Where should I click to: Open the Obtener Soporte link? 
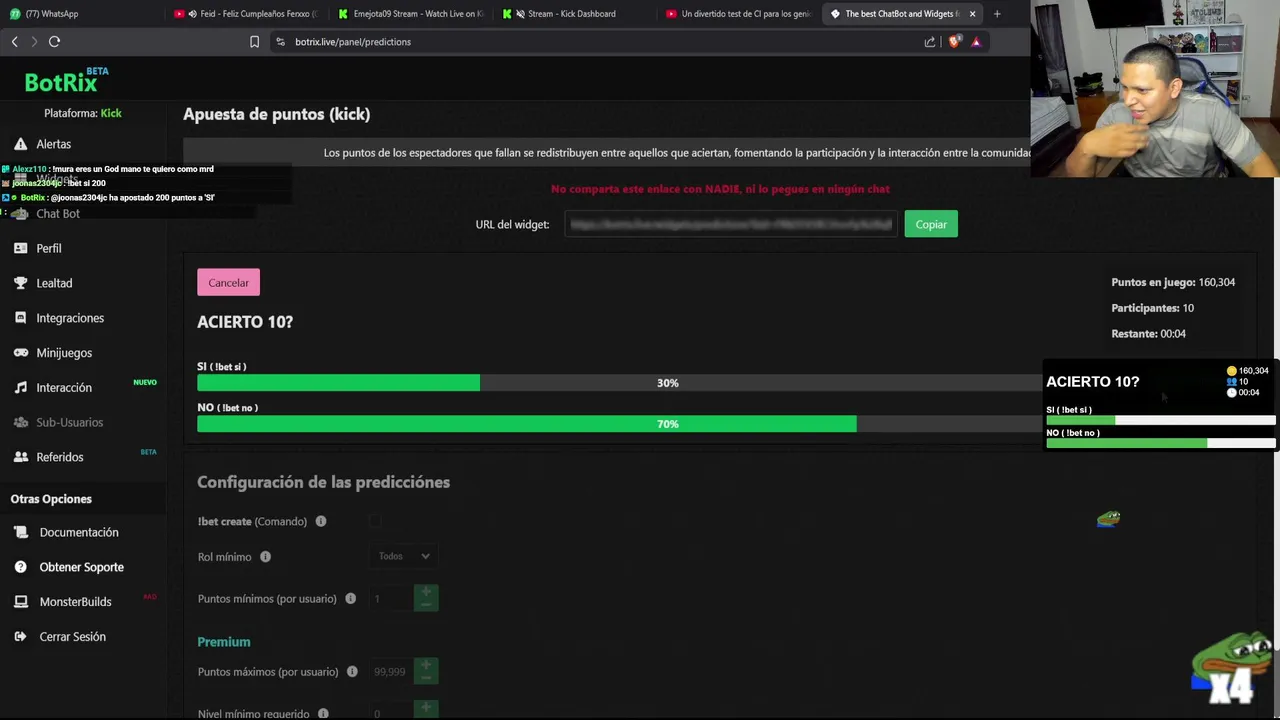pyautogui.click(x=82, y=567)
